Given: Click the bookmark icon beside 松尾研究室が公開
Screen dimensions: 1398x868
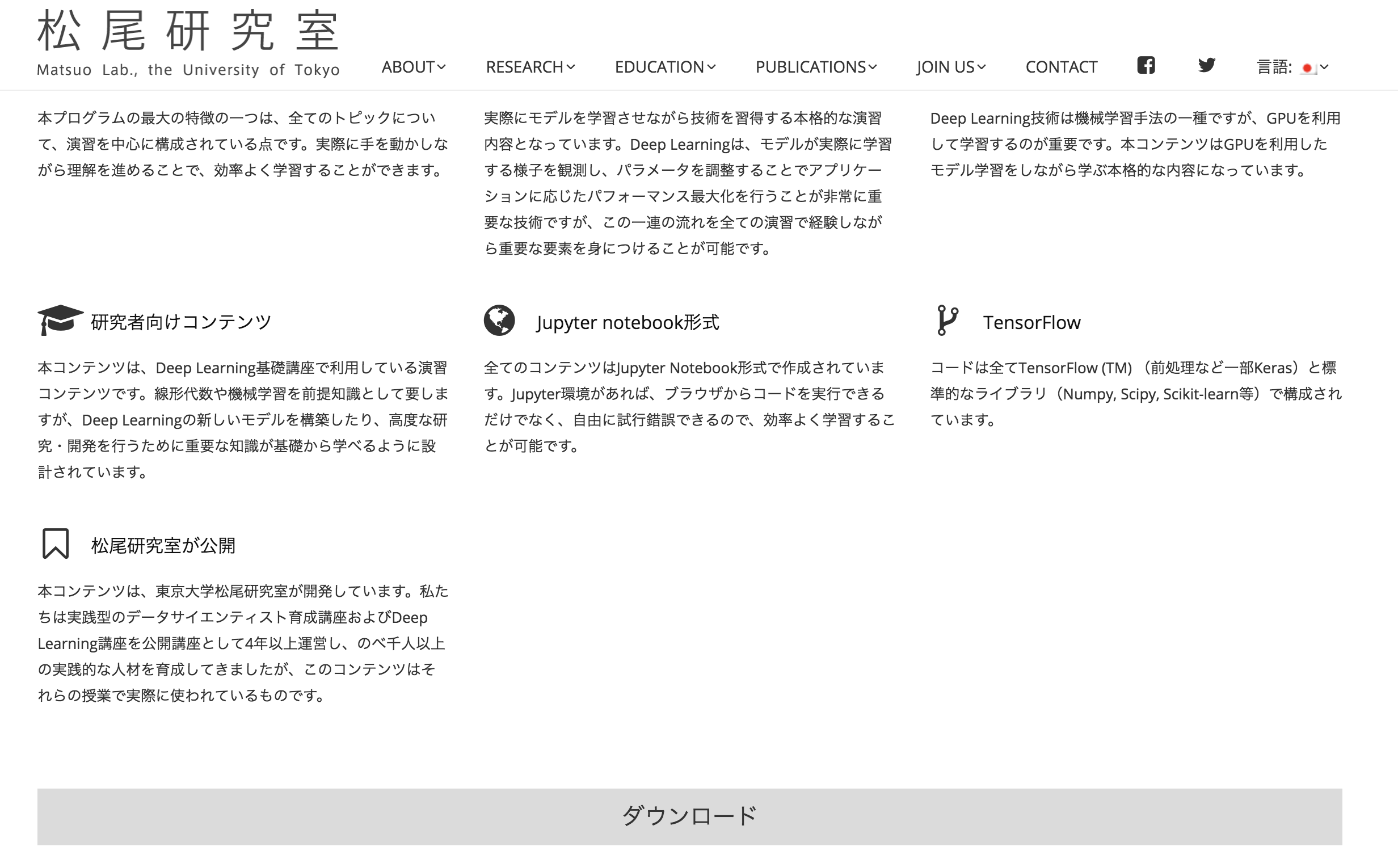Looking at the screenshot, I should (x=56, y=543).
